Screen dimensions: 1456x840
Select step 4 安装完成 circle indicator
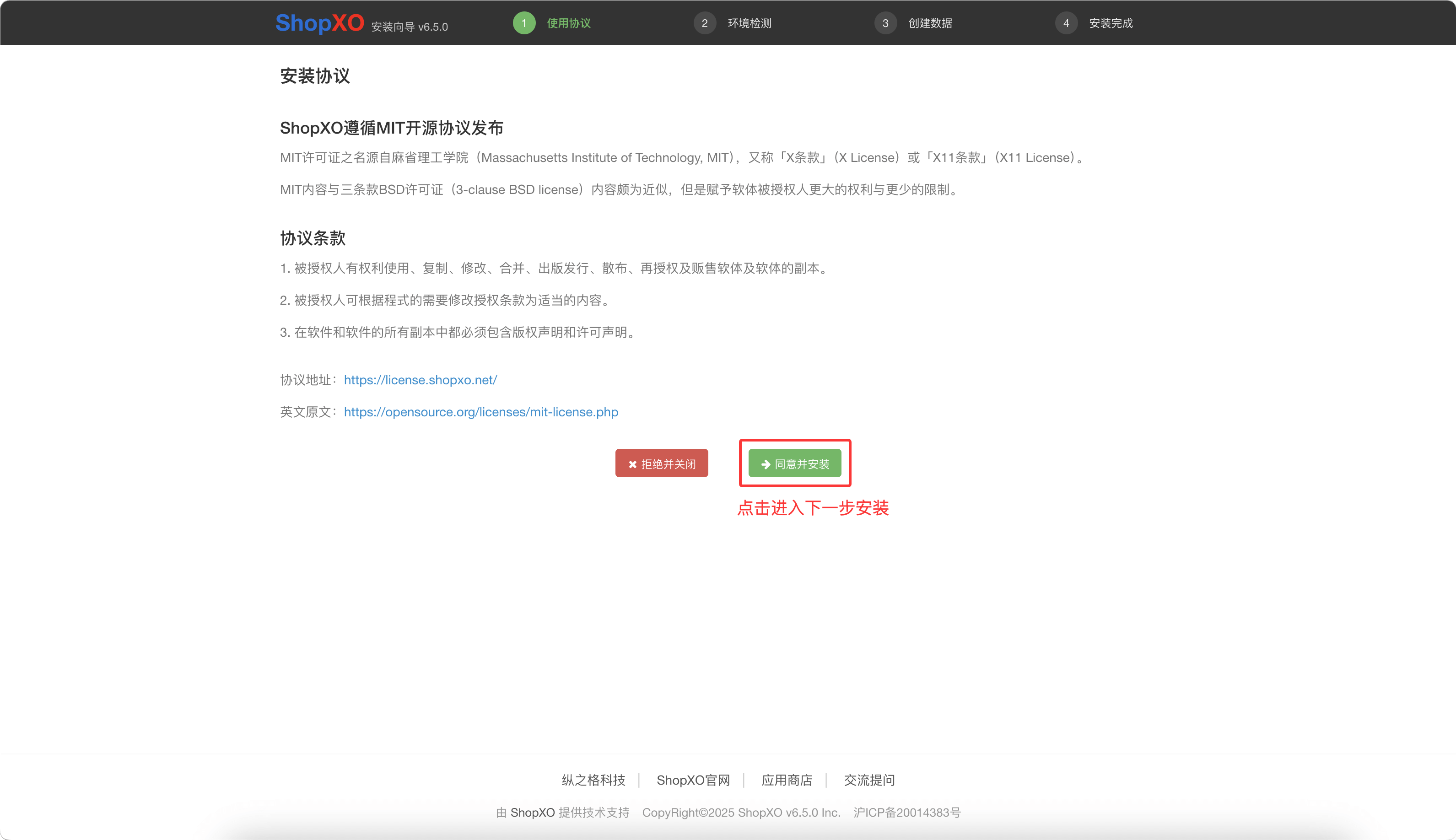coord(1067,23)
